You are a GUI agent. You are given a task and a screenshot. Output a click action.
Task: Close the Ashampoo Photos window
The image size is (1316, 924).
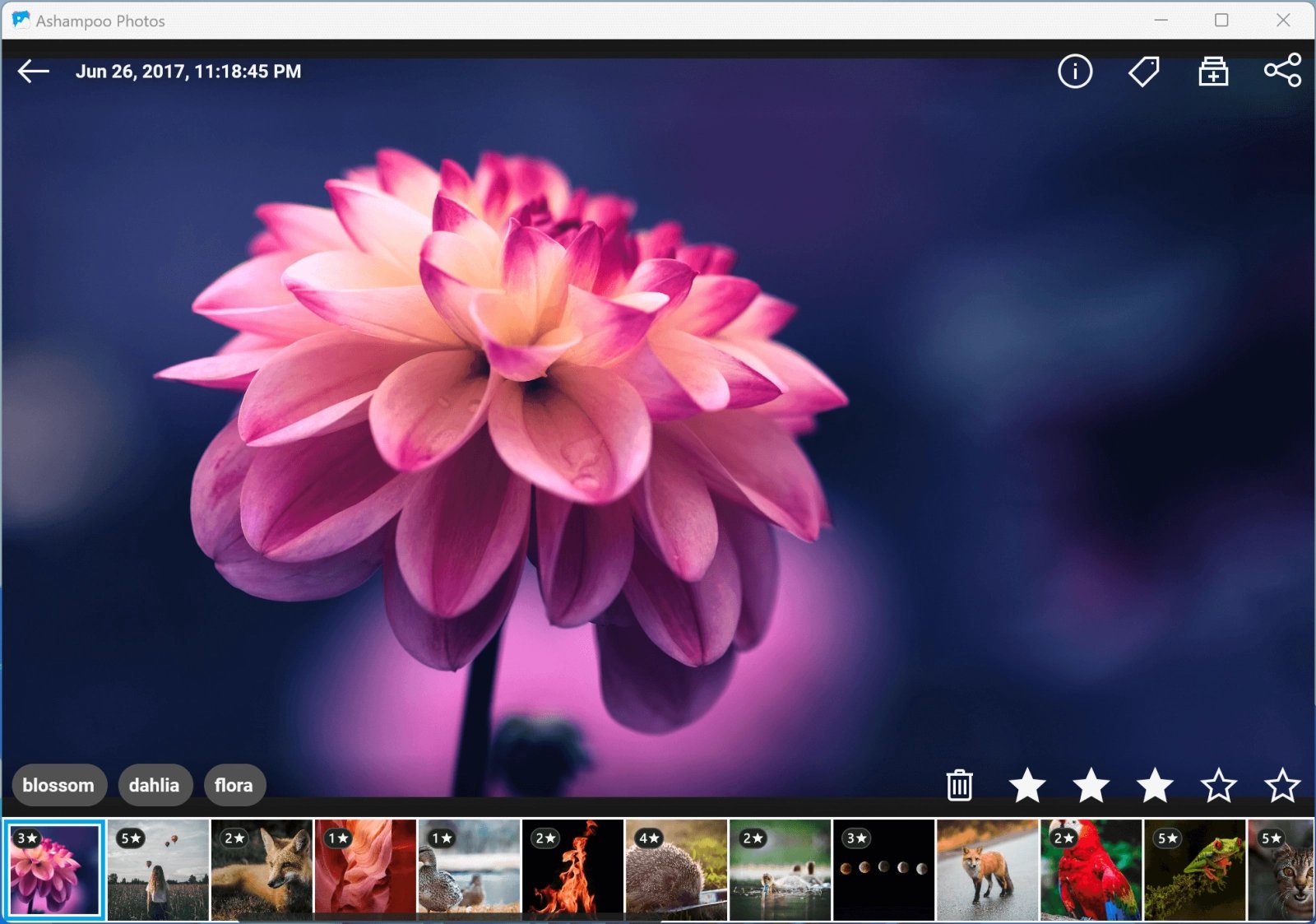pyautogui.click(x=1283, y=20)
